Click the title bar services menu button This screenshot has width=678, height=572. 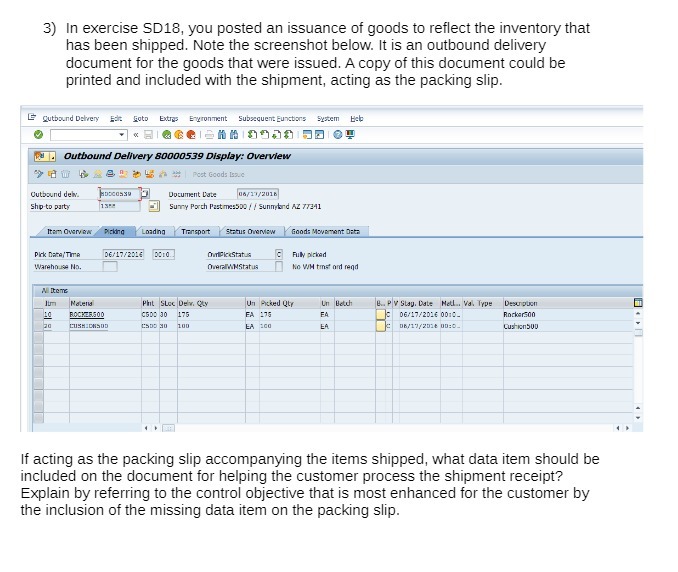[45, 156]
